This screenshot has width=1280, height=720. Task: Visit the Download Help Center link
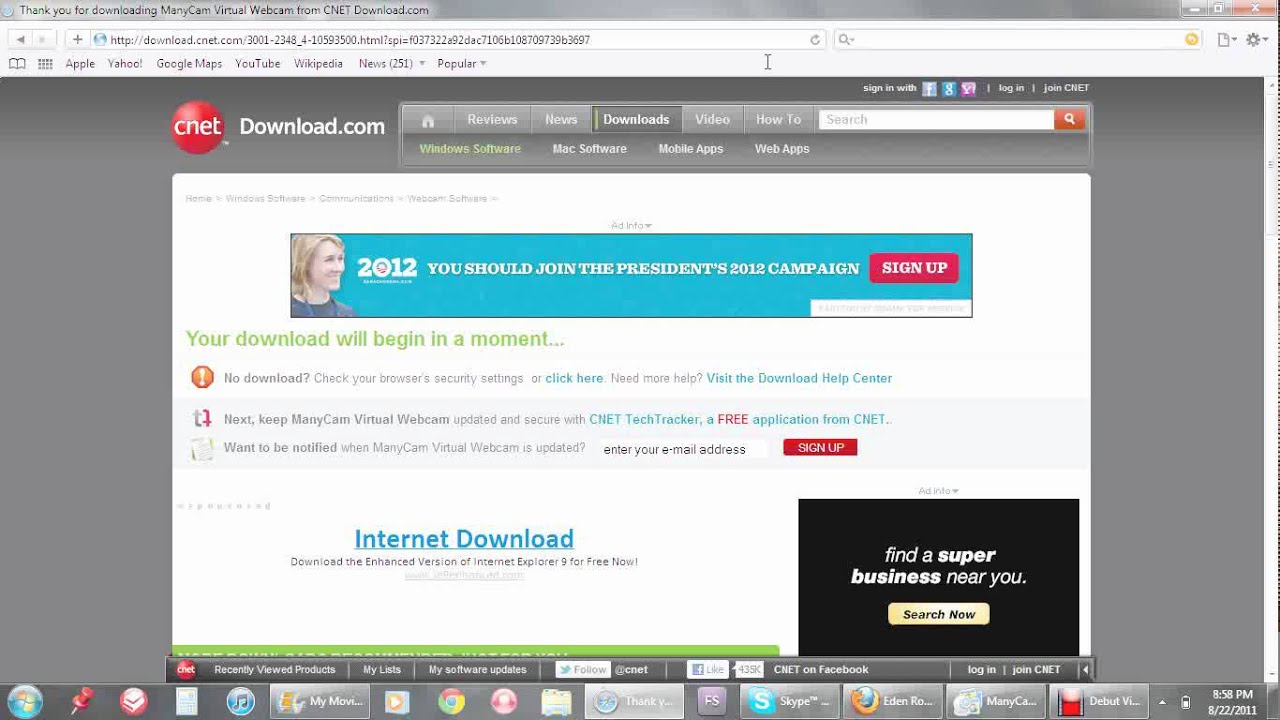click(799, 378)
